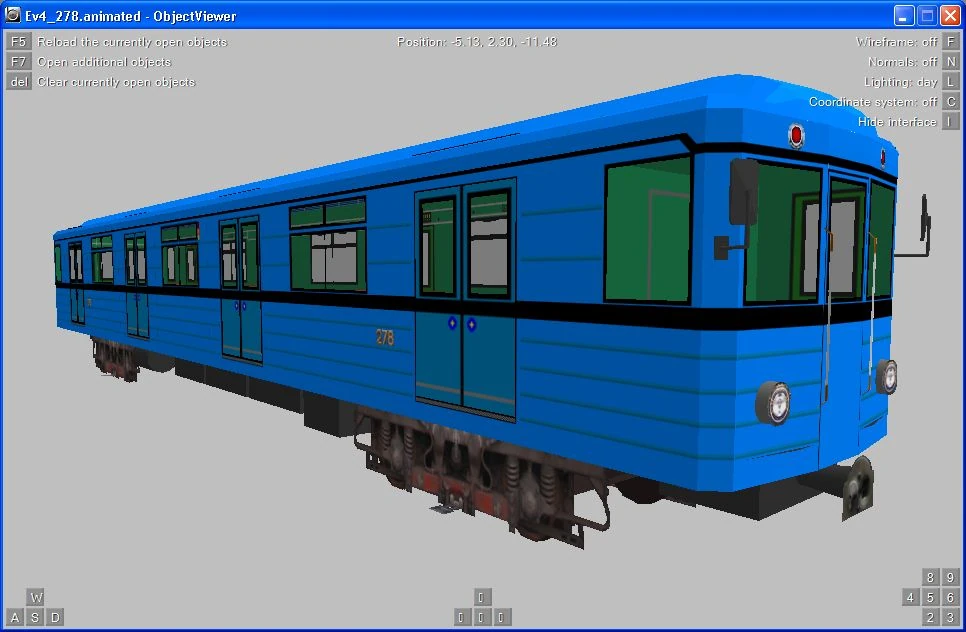Click the down arrow key icon
This screenshot has width=966, height=632.
click(x=481, y=617)
